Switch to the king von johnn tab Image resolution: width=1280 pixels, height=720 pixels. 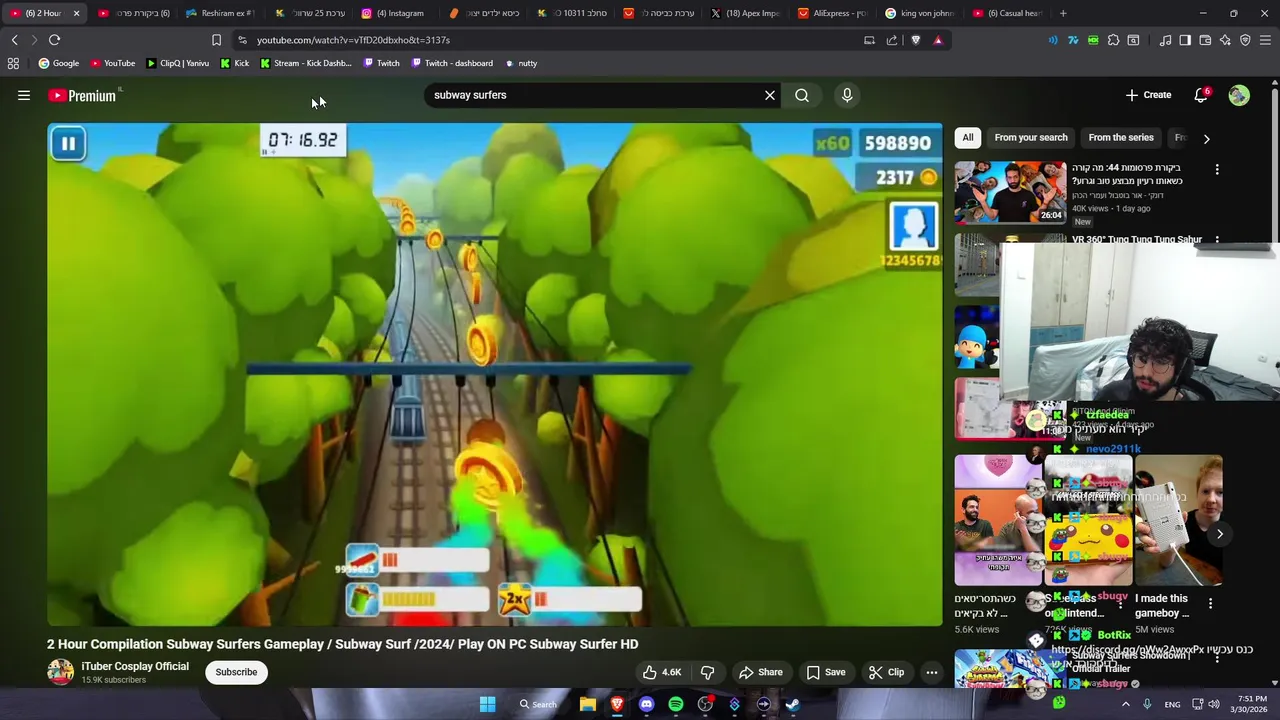pos(920,13)
